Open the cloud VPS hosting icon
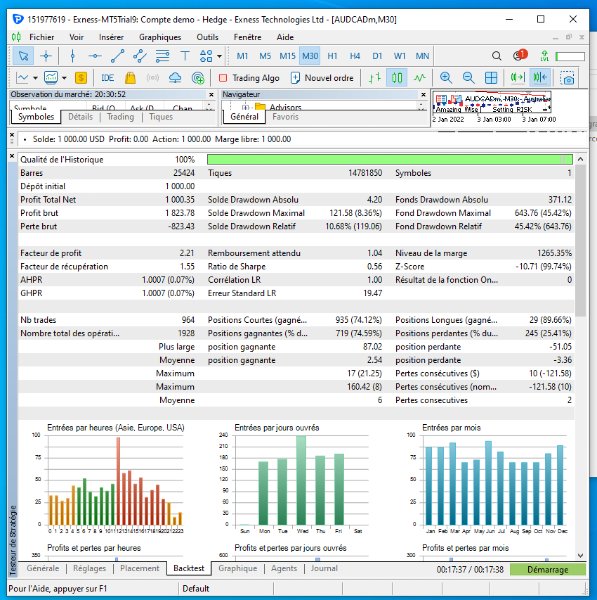The width and height of the screenshot is (597, 600). tap(175, 78)
